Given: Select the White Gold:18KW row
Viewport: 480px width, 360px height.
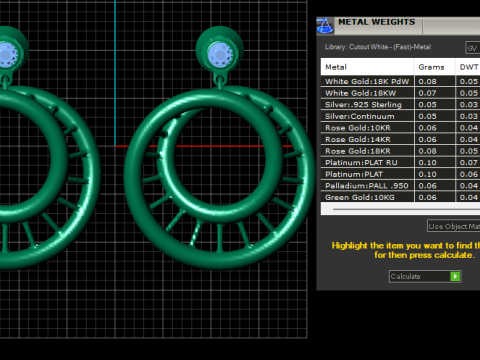Looking at the screenshot, I should (400, 93).
